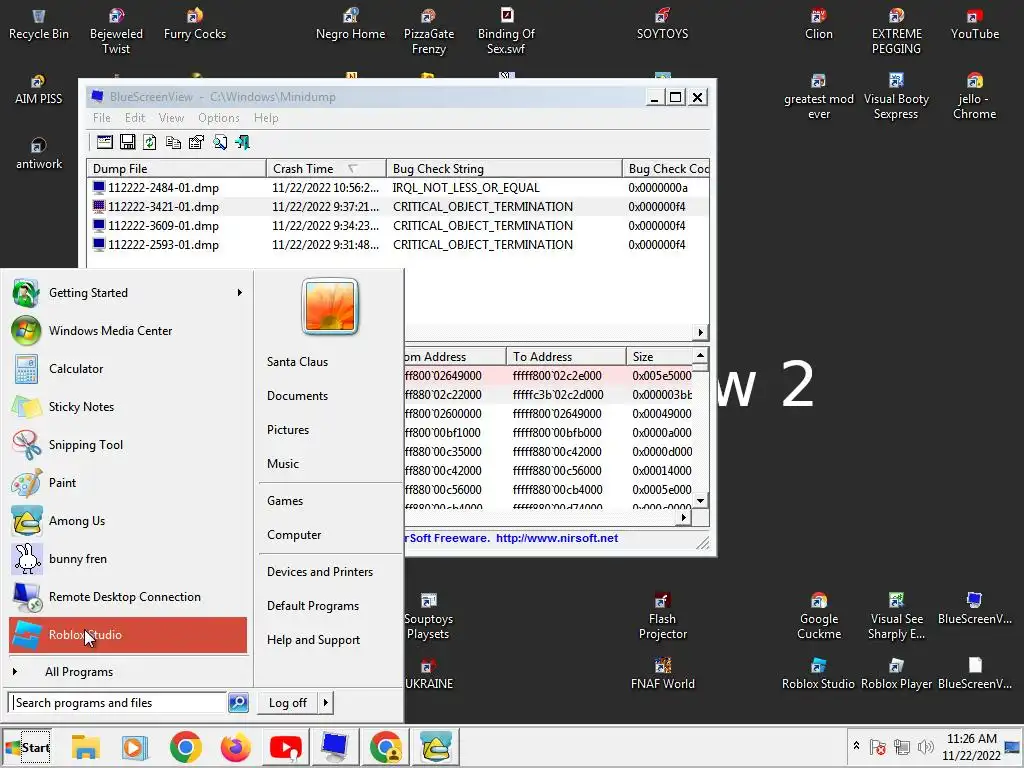Open Advanced Options in the BlueScreenView toolbar
The image size is (1024, 768).
point(104,142)
